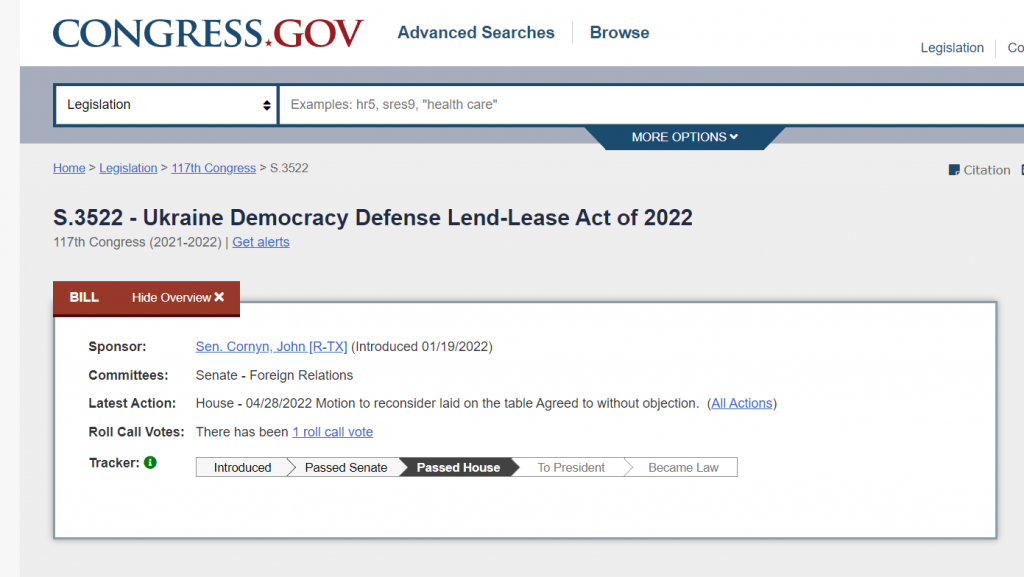1024x577 pixels.
Task: Click the Passed House tracker step
Action: click(x=458, y=467)
